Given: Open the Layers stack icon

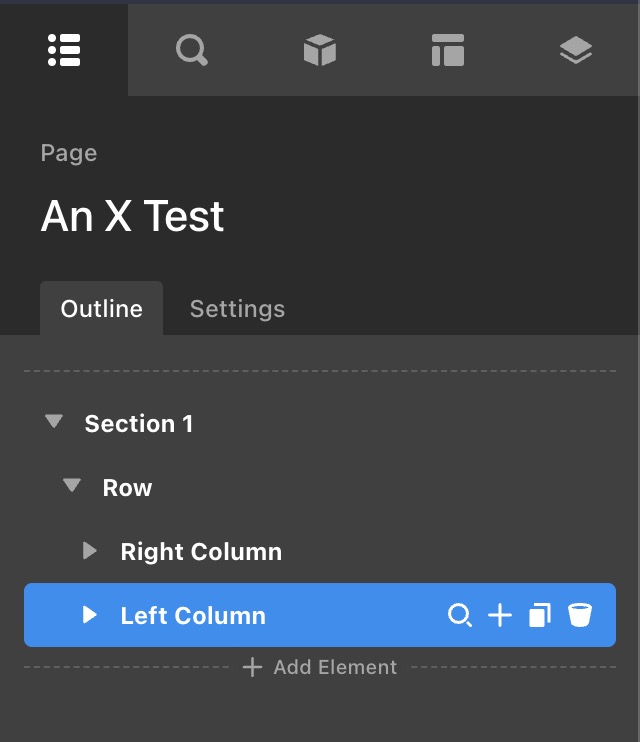Looking at the screenshot, I should tap(576, 50).
